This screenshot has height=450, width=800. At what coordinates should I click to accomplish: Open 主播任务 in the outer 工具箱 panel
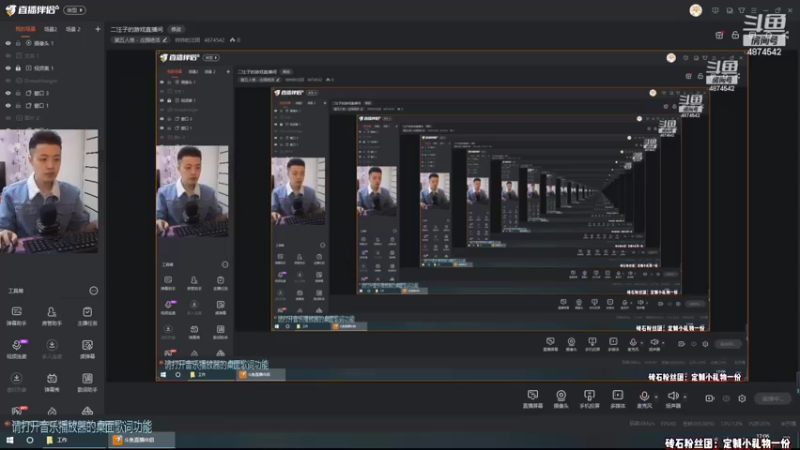[87, 316]
